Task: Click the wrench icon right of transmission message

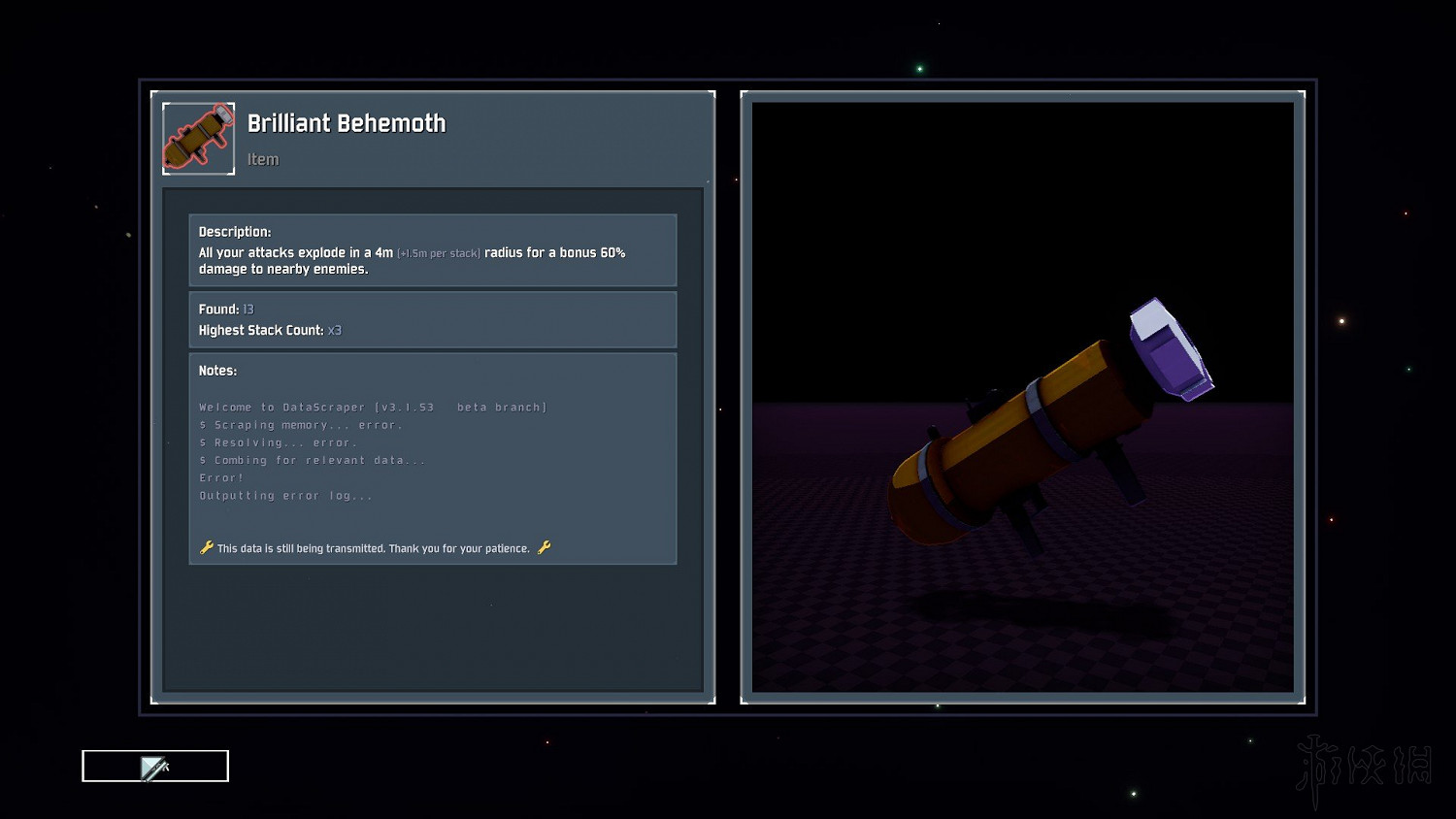Action: [x=545, y=547]
